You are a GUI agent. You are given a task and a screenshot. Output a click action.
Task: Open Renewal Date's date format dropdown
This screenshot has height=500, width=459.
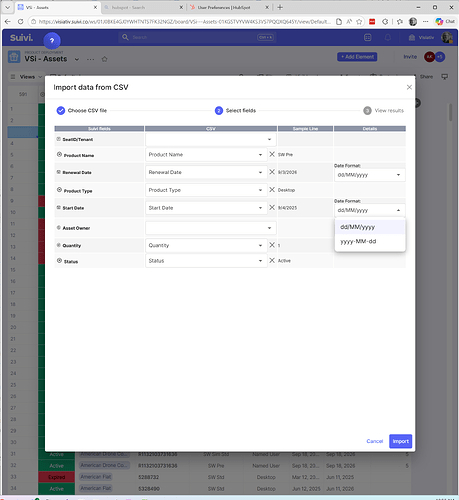pos(370,175)
